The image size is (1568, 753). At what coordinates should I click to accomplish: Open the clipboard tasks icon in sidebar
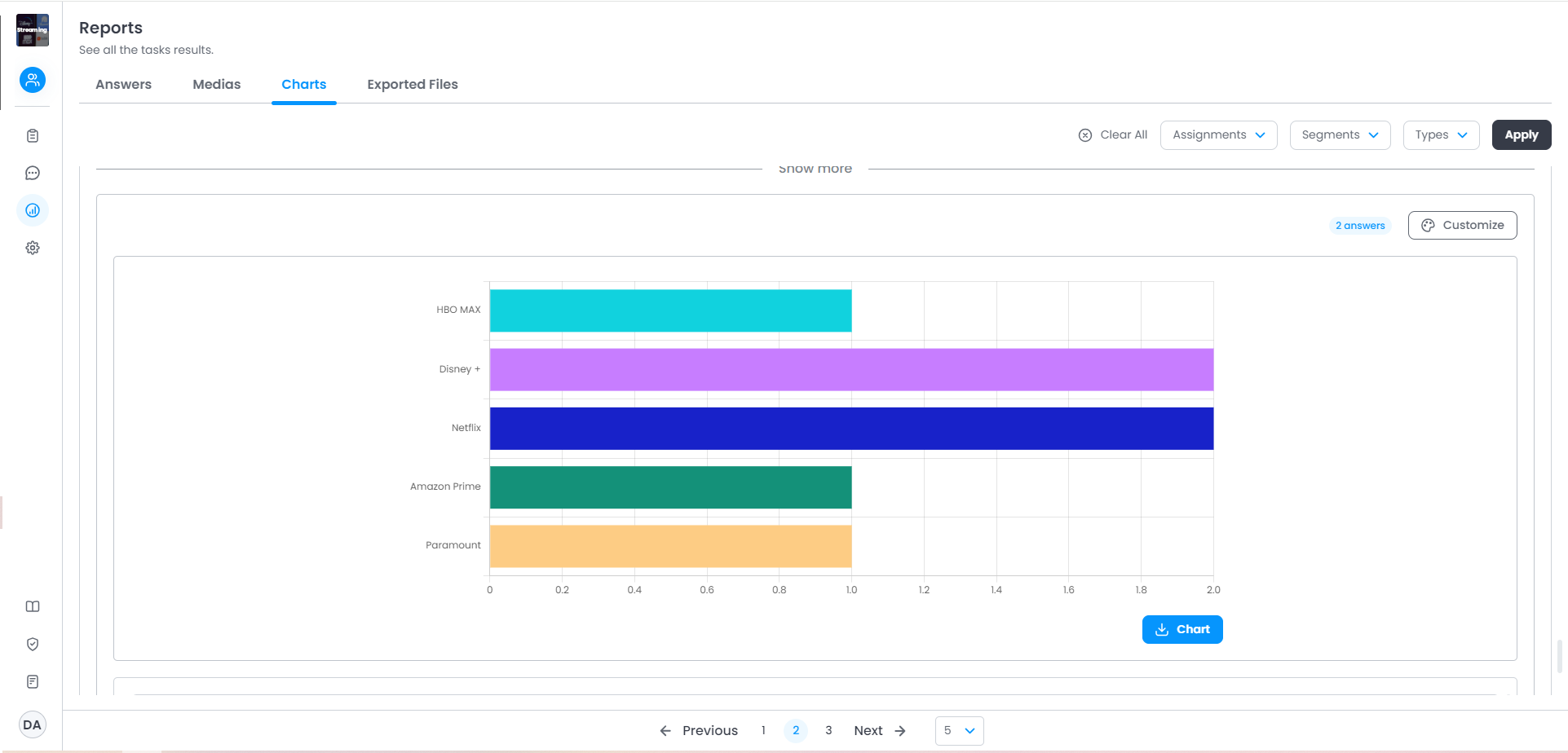(x=33, y=136)
